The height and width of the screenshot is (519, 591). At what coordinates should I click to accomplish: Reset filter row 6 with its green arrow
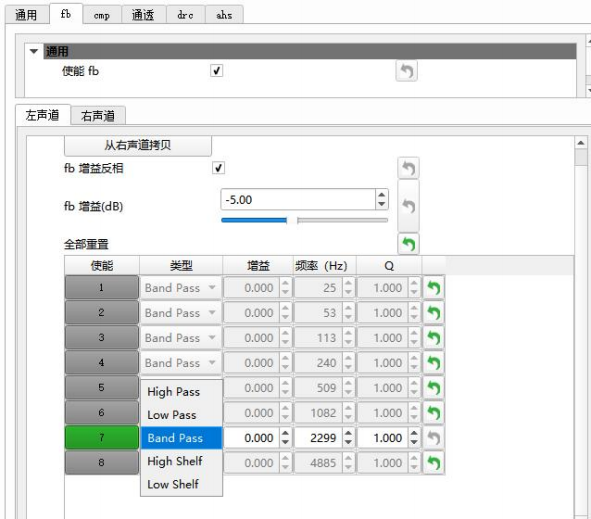tap(434, 413)
